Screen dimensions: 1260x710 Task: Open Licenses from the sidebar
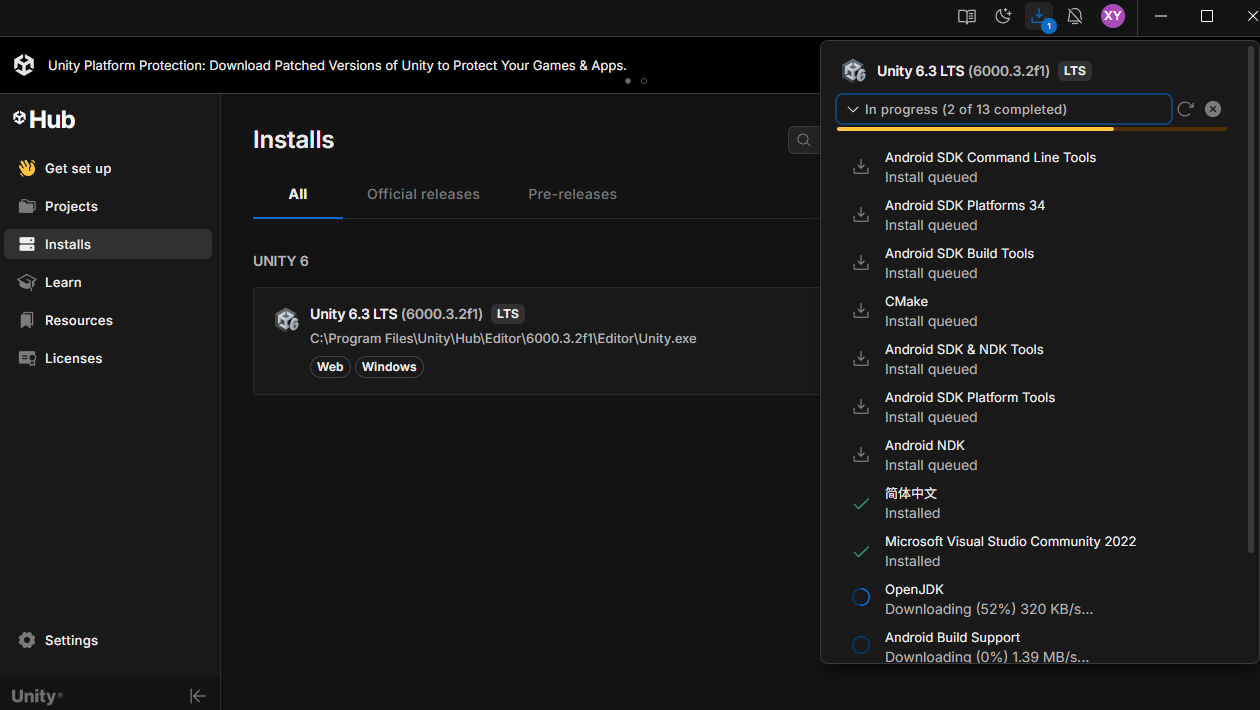[x=73, y=358]
